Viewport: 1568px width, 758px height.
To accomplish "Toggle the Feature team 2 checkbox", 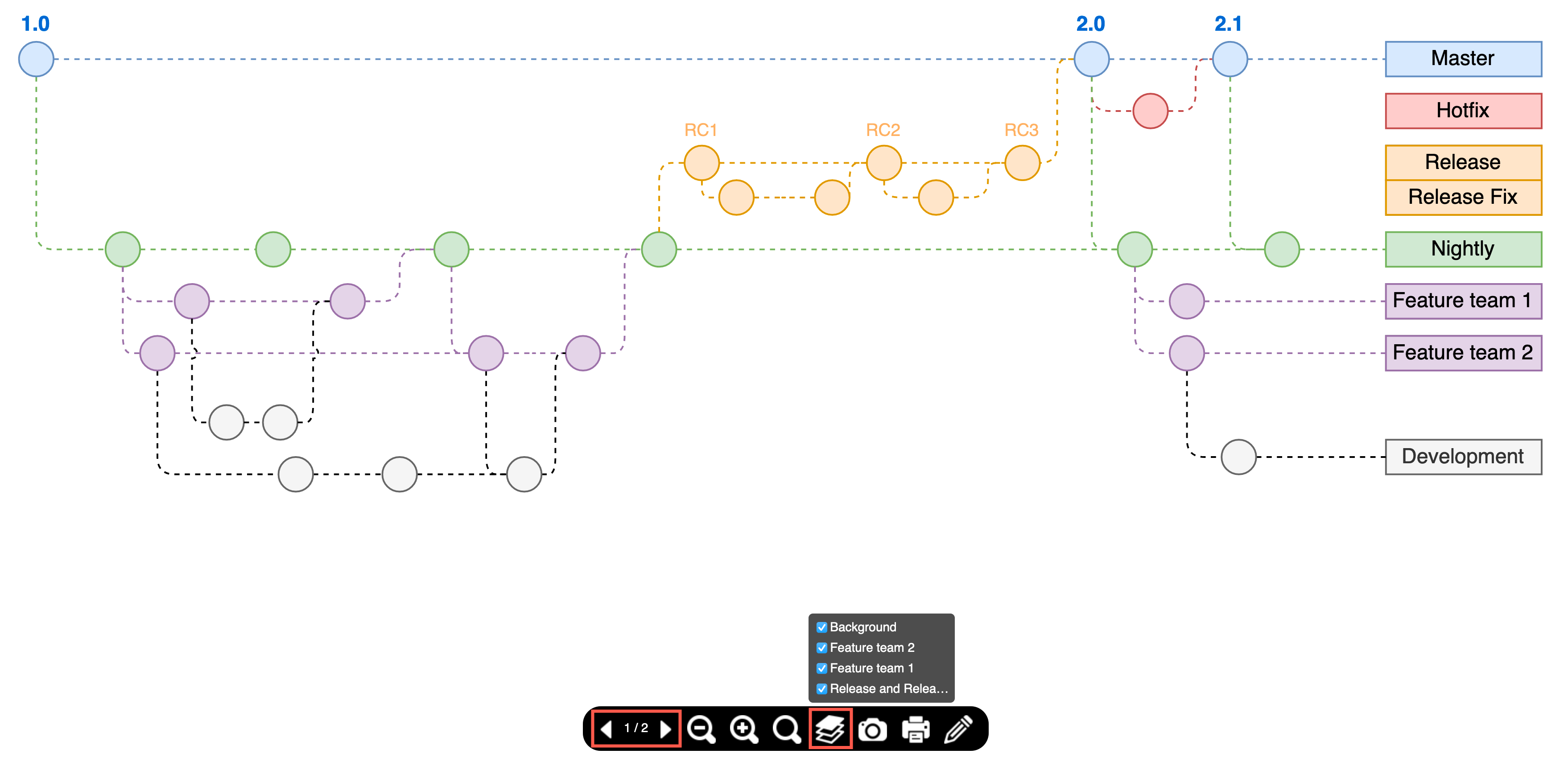I will 821,649.
